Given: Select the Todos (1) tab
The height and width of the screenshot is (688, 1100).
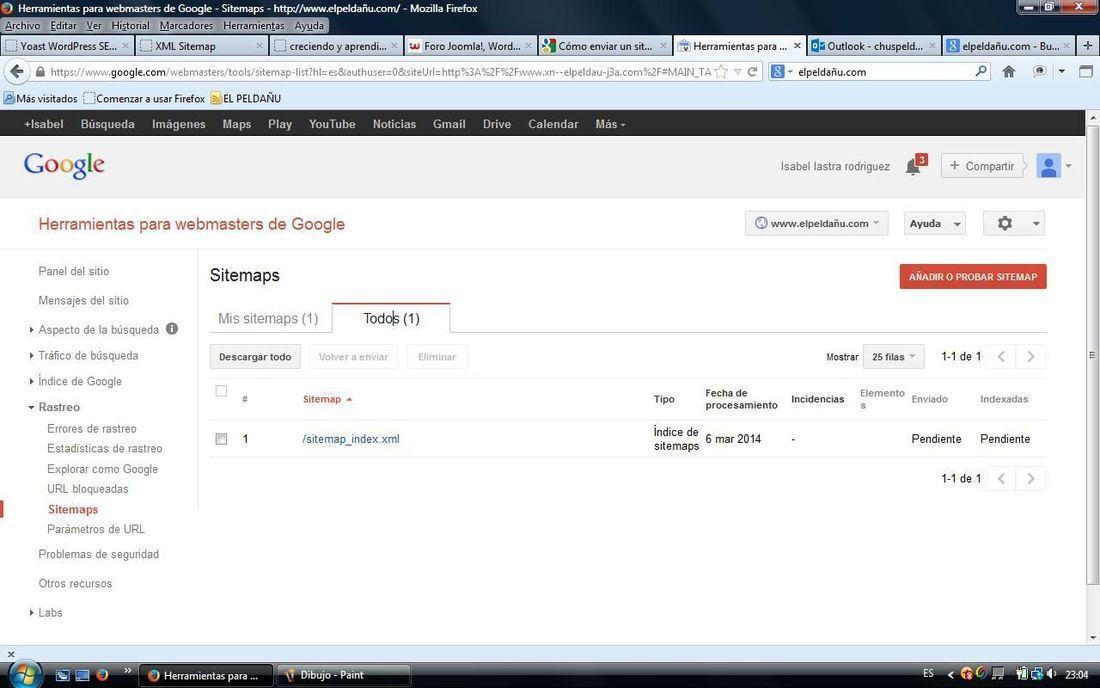Looking at the screenshot, I should [x=391, y=318].
